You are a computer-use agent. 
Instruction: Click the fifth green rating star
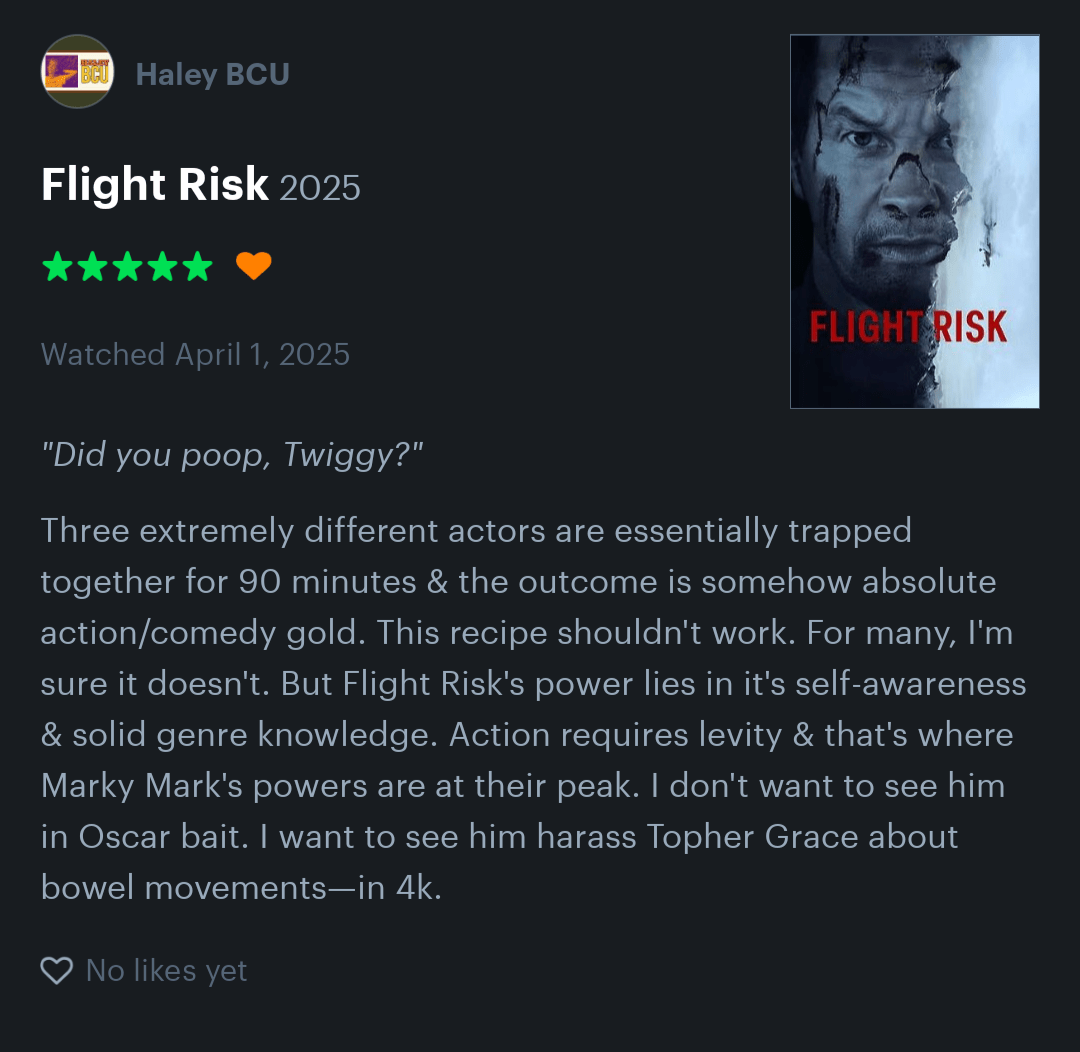pos(197,267)
